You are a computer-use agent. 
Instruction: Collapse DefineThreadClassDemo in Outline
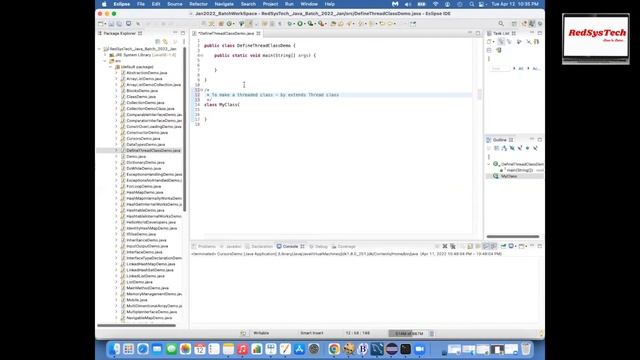489,164
